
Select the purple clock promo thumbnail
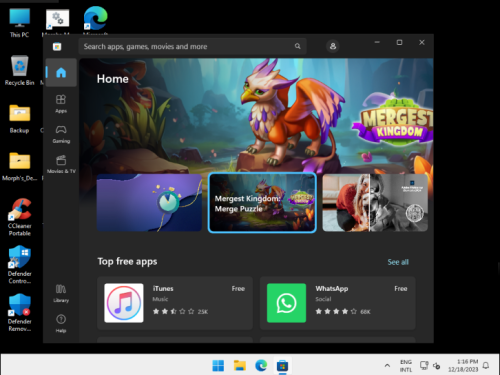click(x=149, y=203)
